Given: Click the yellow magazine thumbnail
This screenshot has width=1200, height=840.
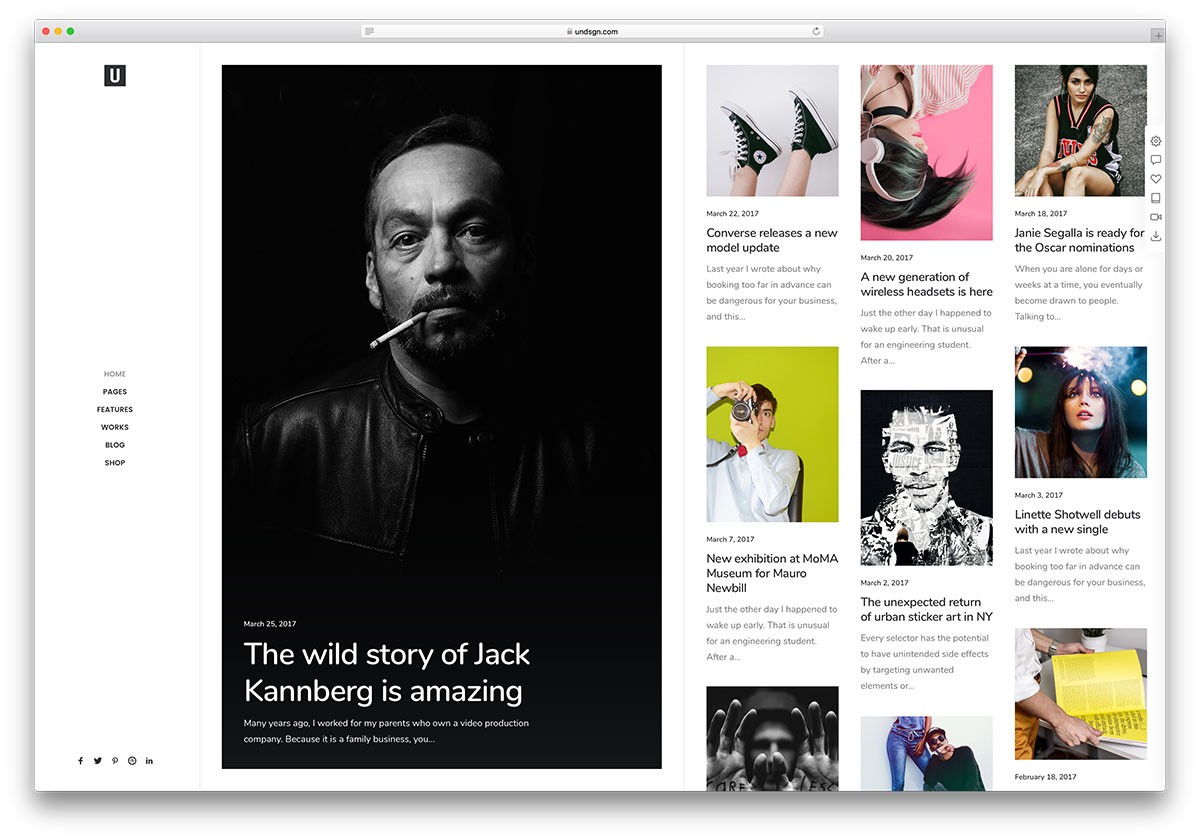Looking at the screenshot, I should (x=1081, y=694).
